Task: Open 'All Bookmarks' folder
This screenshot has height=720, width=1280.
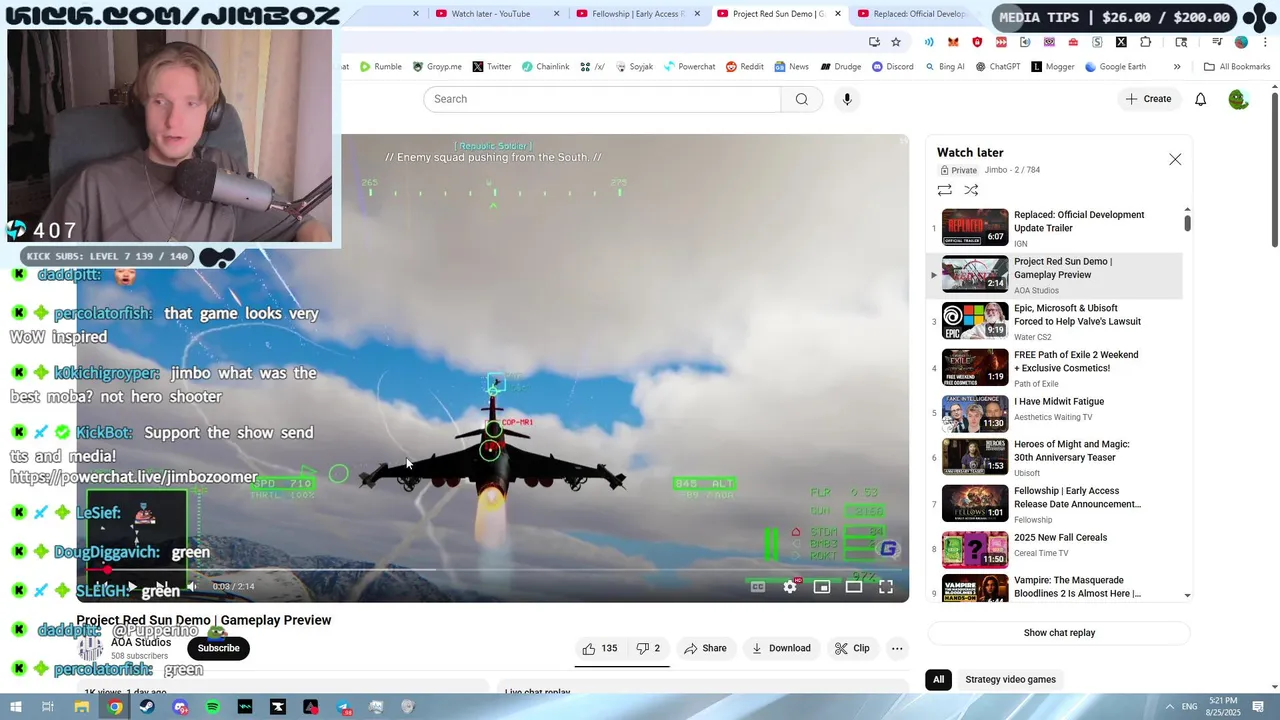Action: coord(1237,67)
